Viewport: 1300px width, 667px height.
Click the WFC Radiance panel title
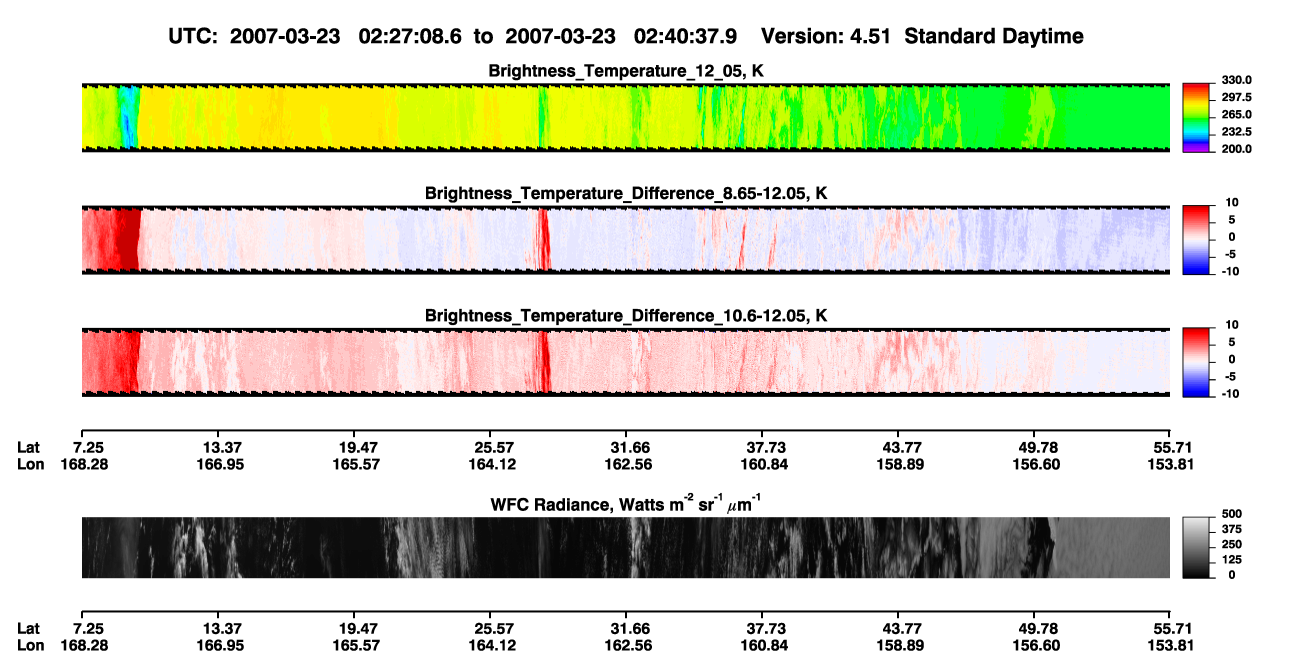click(x=626, y=503)
